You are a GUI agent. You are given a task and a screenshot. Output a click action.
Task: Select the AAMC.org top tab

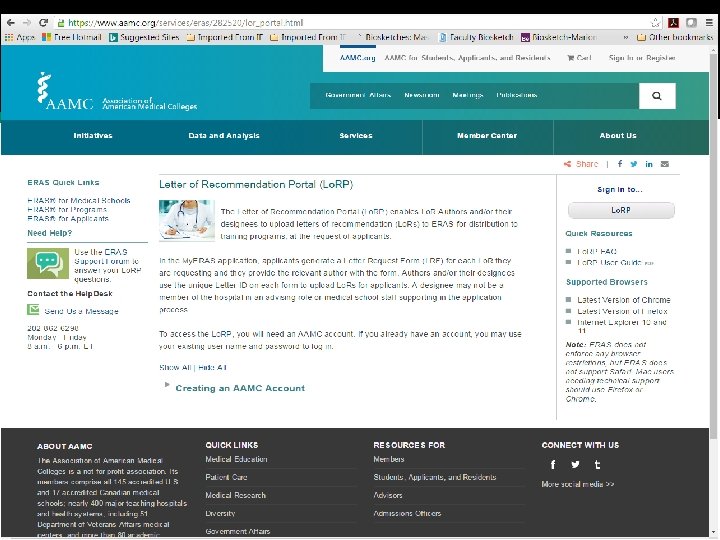point(357,58)
